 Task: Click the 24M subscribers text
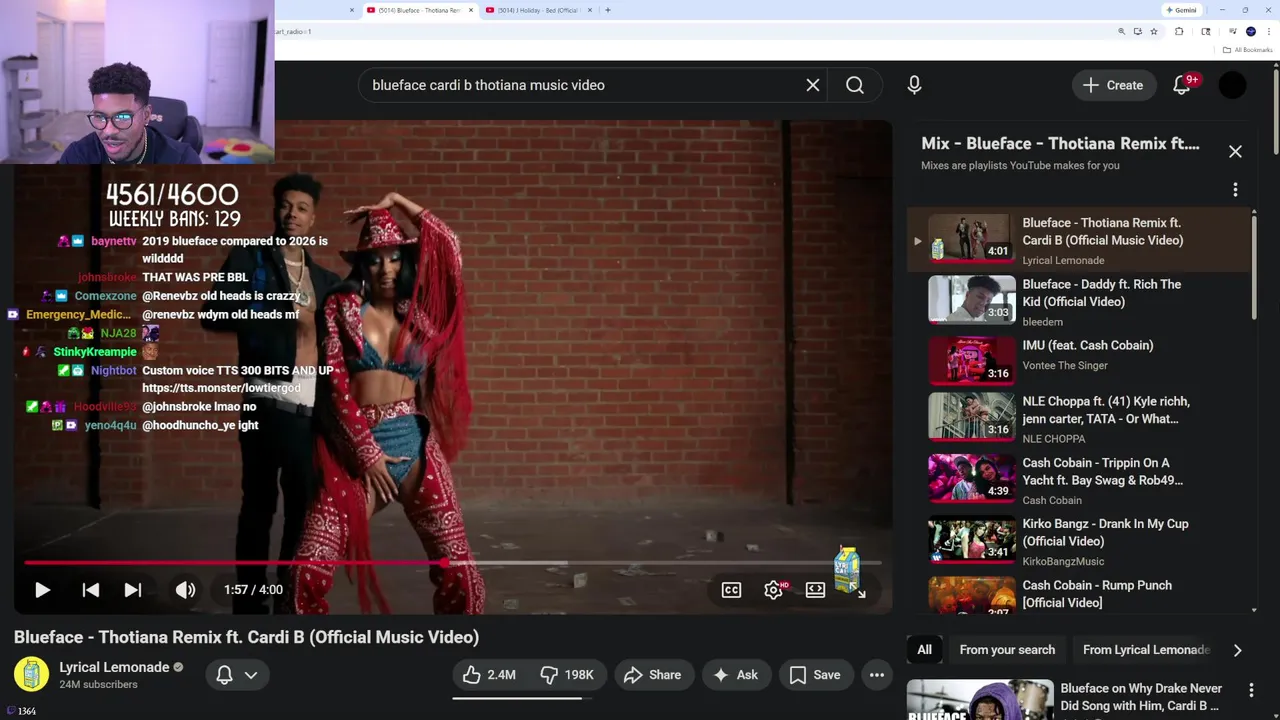click(x=98, y=685)
